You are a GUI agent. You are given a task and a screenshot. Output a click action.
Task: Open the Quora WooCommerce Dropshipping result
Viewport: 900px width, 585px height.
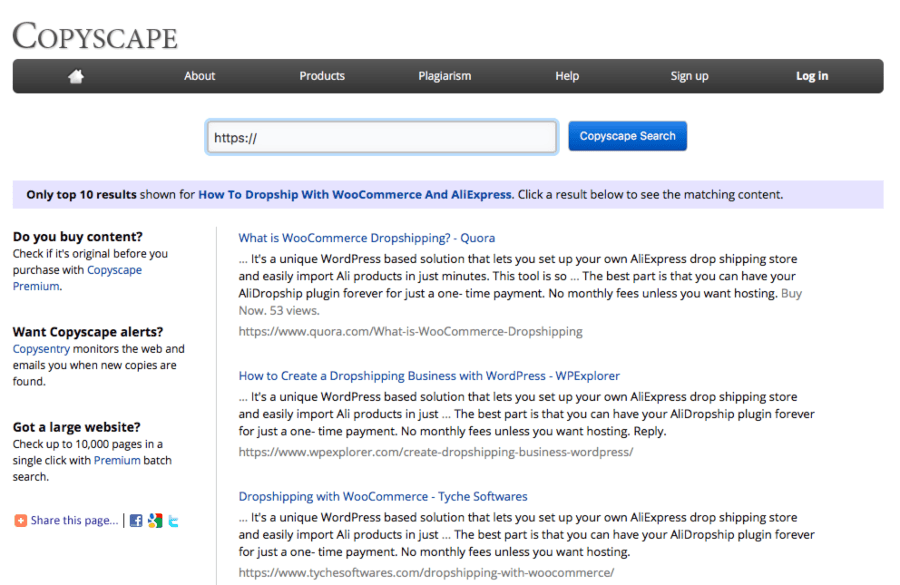click(x=366, y=238)
